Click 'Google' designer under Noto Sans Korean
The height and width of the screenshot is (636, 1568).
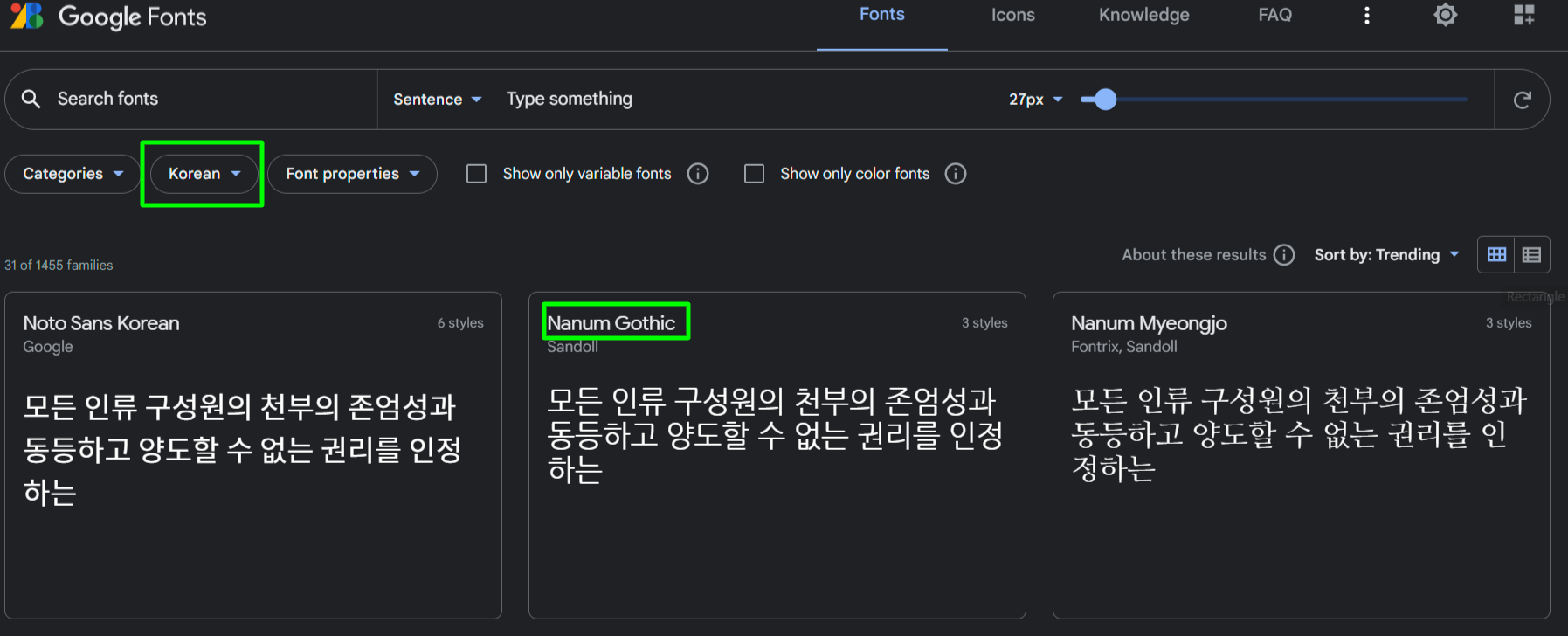point(48,347)
